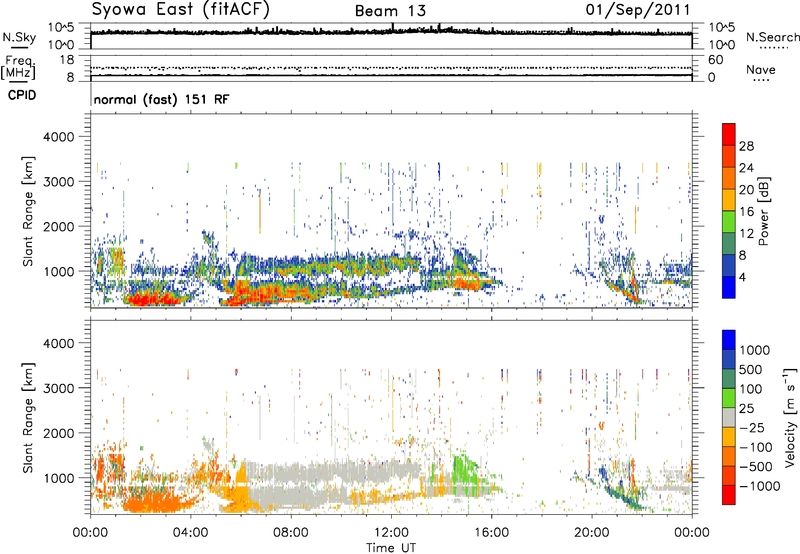800x554 pixels.
Task: Click the 'N.Search' legend label
Action: [x=772, y=37]
